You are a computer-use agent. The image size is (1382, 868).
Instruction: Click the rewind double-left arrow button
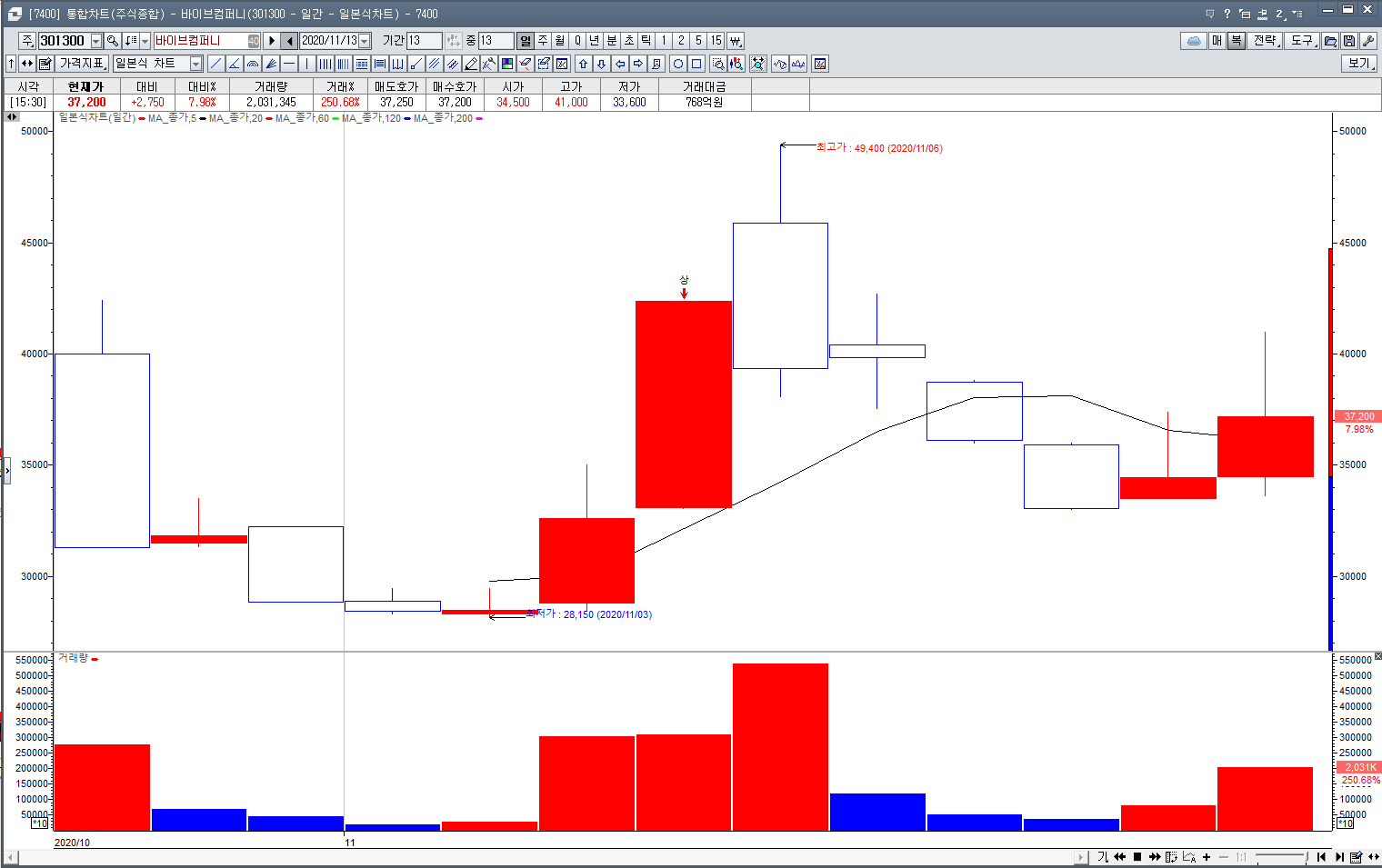tap(1119, 857)
